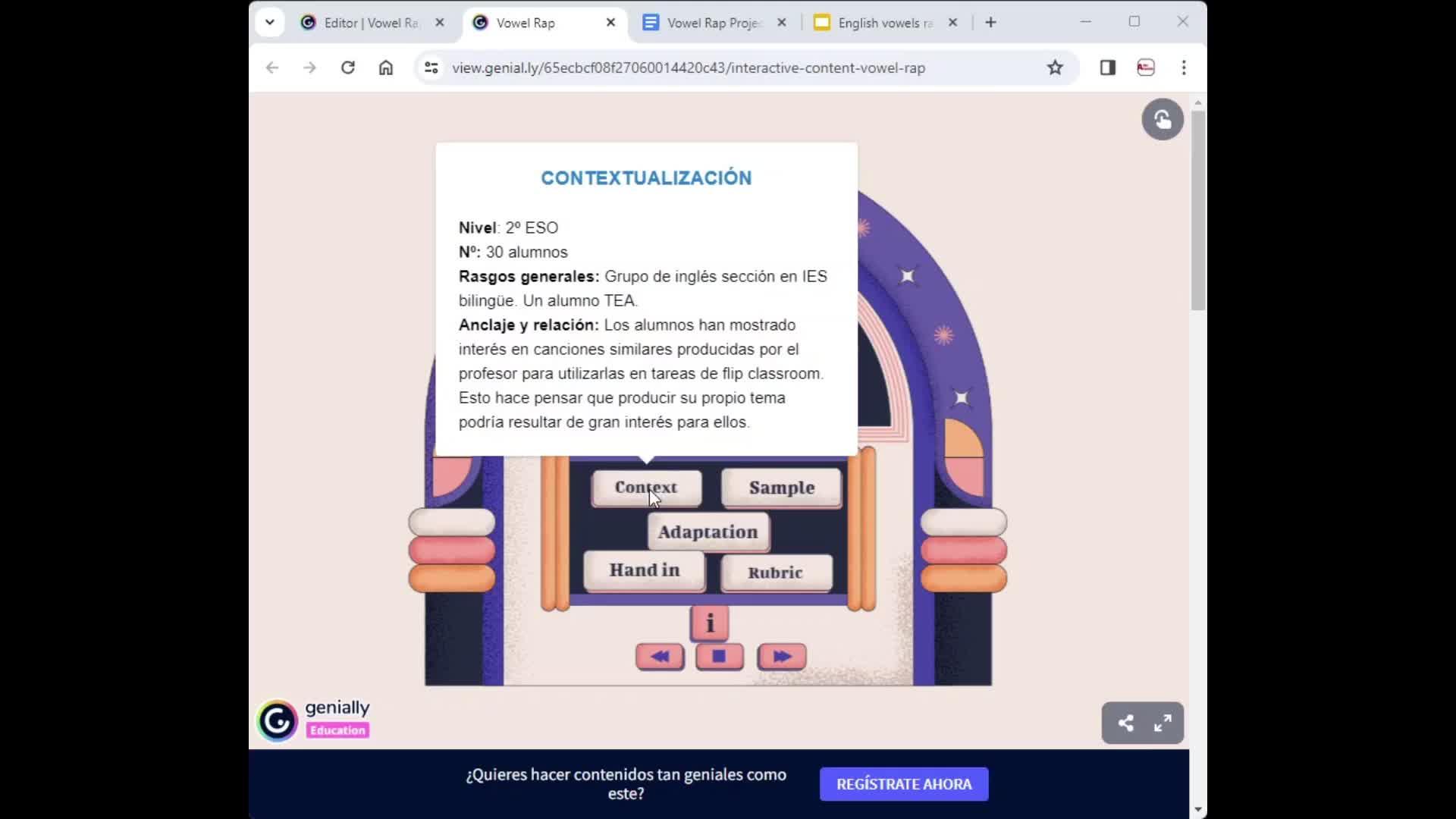Open the info 'i' button

coord(709,623)
